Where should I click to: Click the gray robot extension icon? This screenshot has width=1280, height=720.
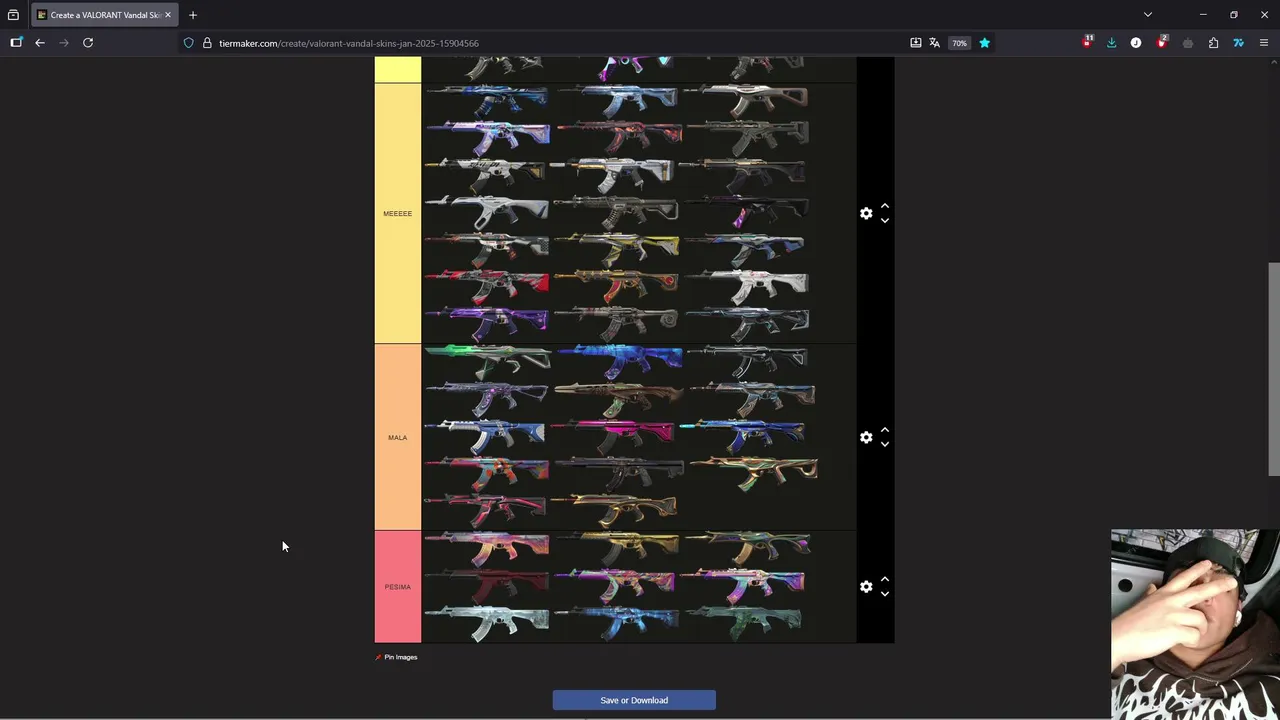1188,43
